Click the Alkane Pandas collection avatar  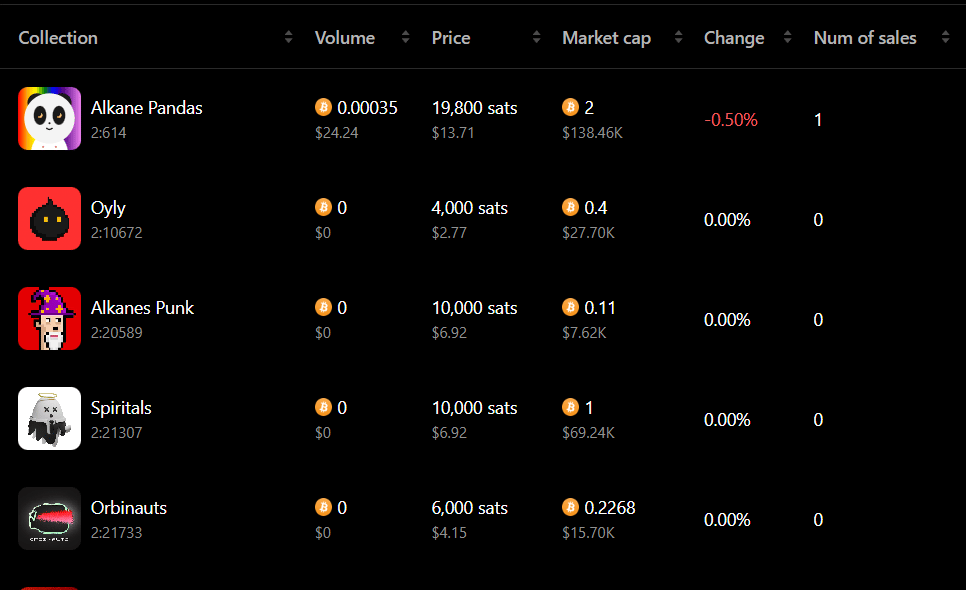click(49, 119)
